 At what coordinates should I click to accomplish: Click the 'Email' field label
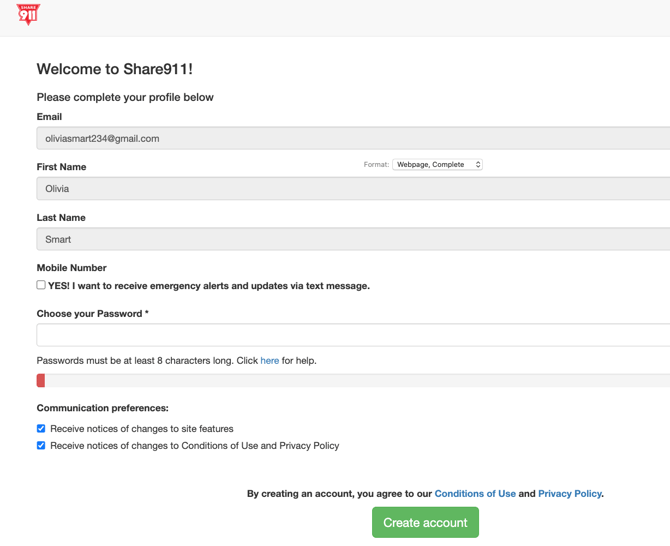(49, 117)
